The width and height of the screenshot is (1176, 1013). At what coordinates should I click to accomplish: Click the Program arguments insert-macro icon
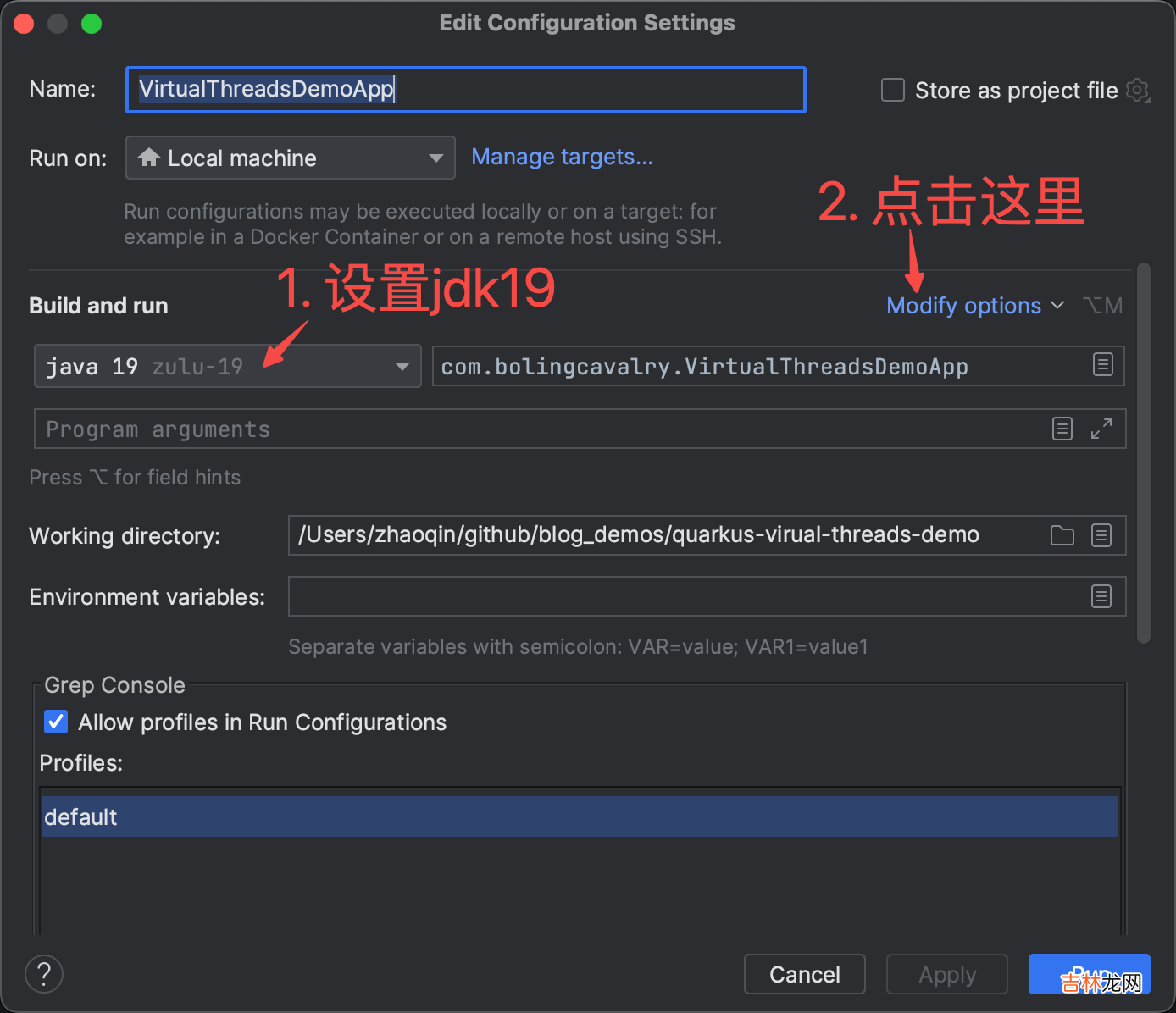1062,429
